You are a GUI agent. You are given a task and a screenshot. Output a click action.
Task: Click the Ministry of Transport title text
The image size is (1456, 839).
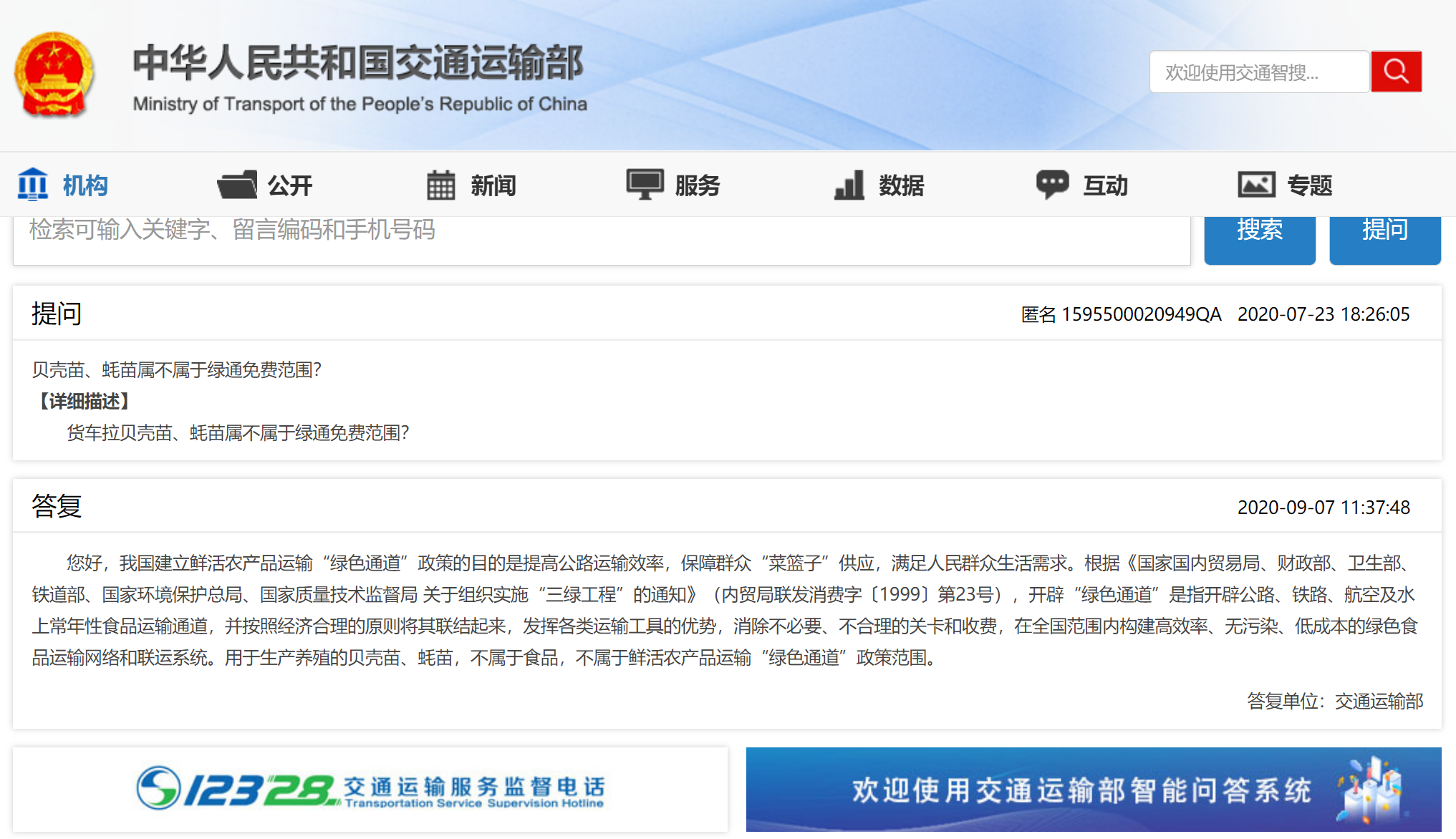click(358, 63)
